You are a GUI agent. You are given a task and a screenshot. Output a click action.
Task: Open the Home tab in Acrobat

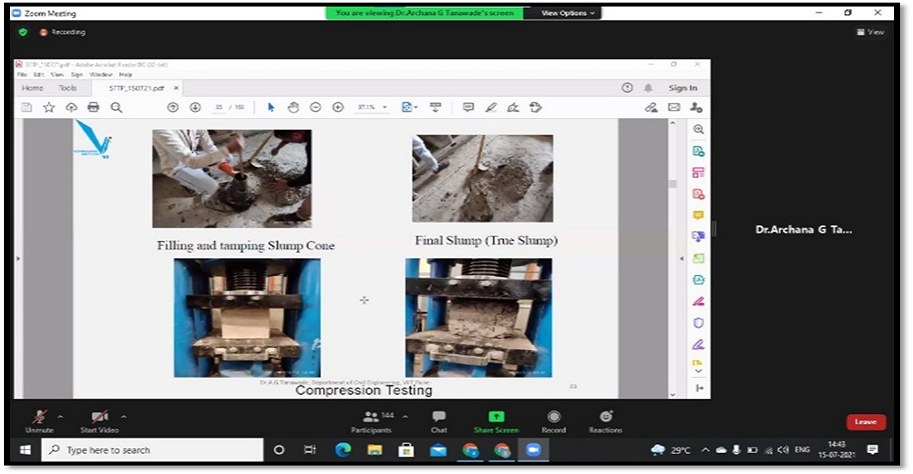[33, 88]
